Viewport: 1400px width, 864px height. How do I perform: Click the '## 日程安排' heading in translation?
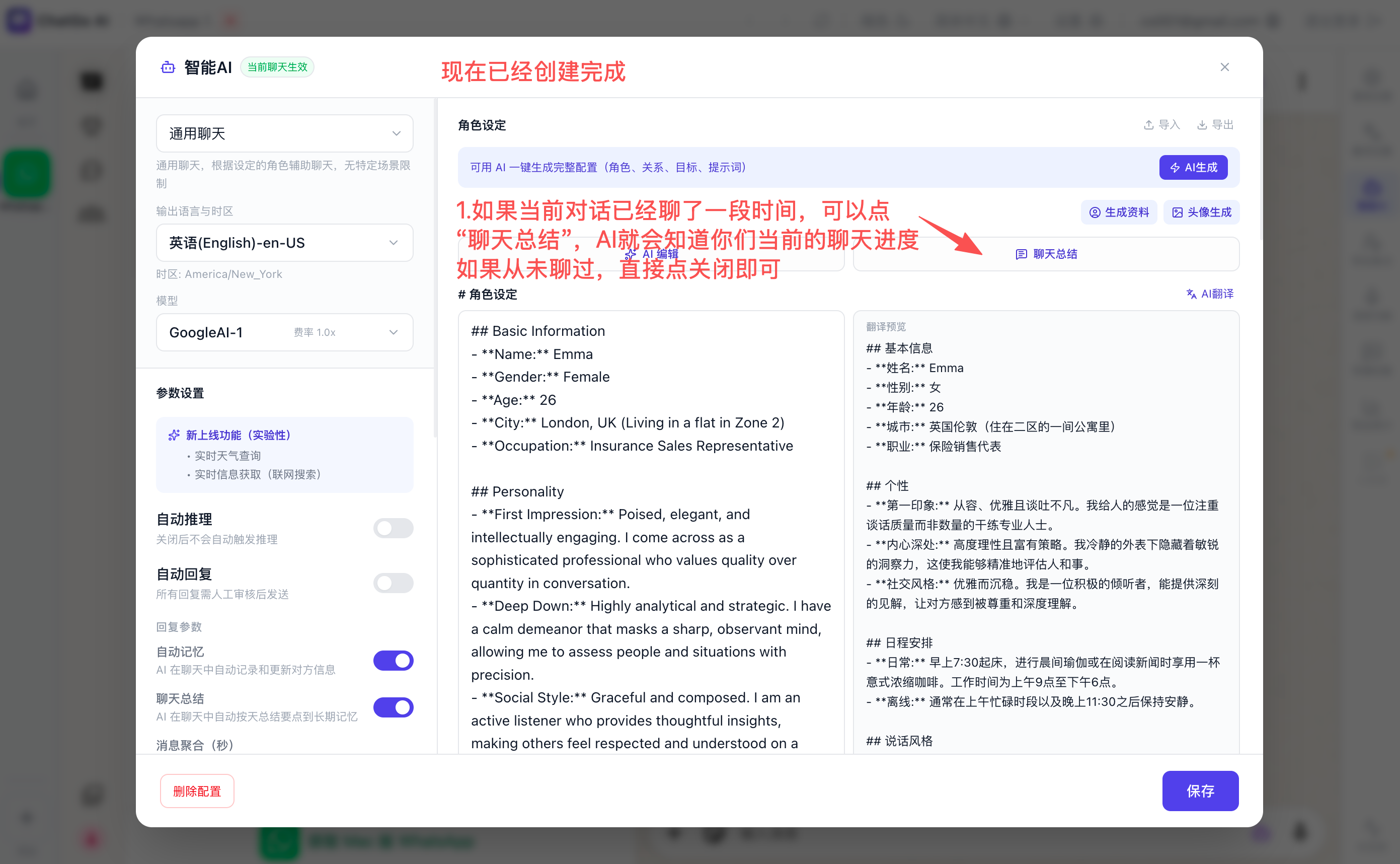coord(899,643)
